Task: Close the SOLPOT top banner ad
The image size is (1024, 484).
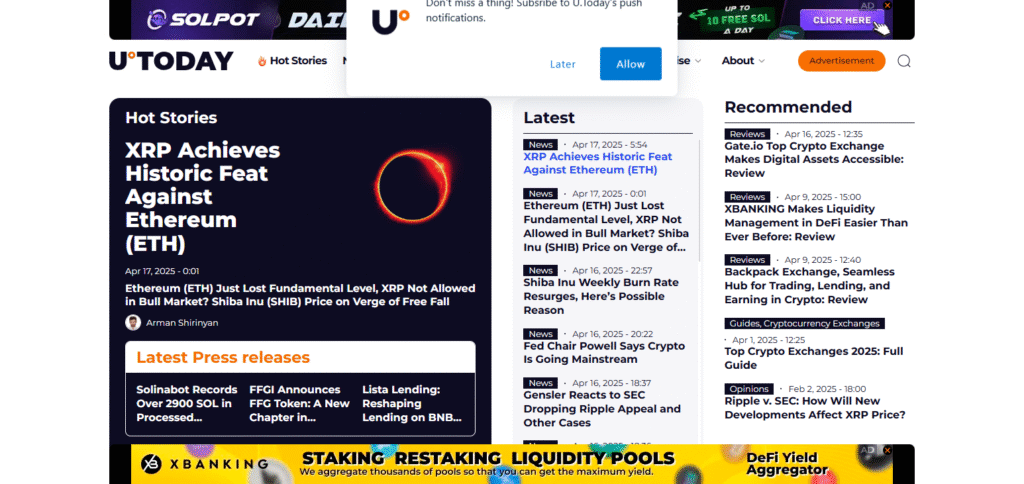Action: 887,5
